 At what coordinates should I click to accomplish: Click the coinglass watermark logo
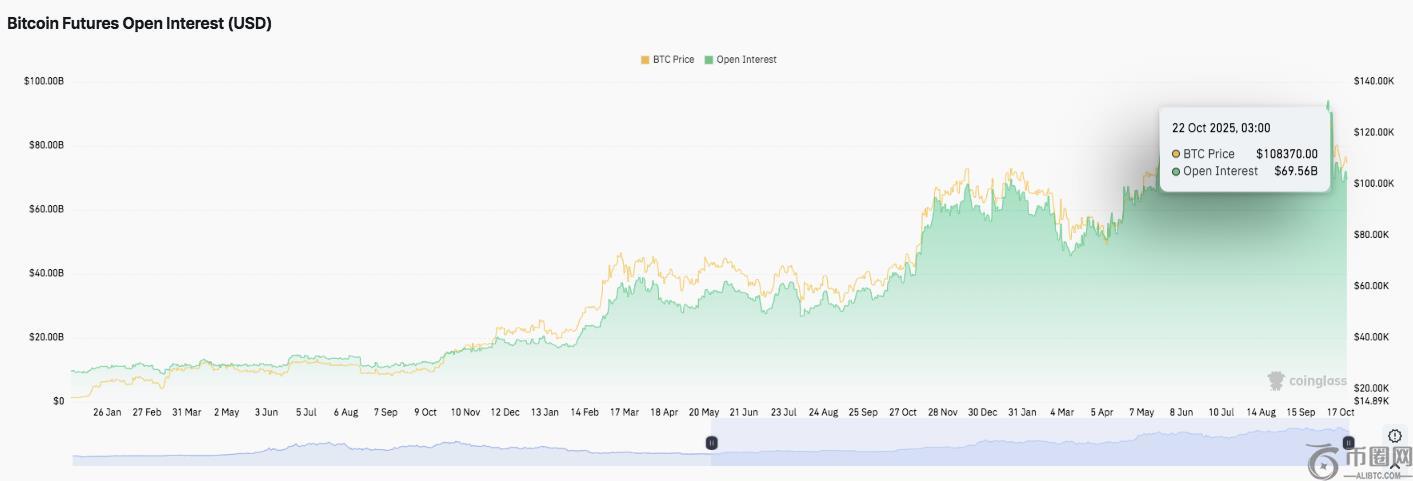tap(1307, 381)
